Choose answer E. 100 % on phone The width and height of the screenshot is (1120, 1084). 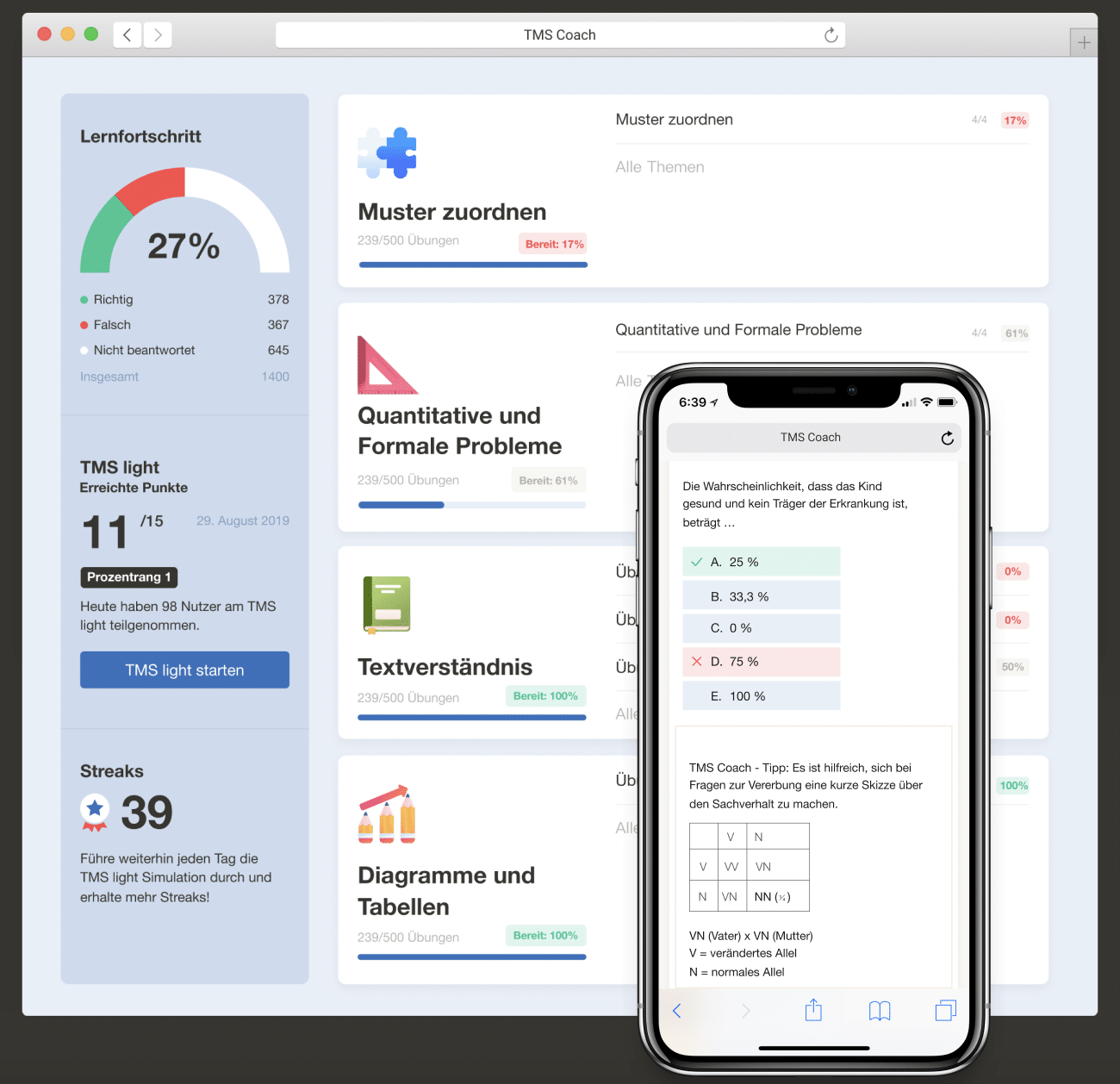coord(762,696)
